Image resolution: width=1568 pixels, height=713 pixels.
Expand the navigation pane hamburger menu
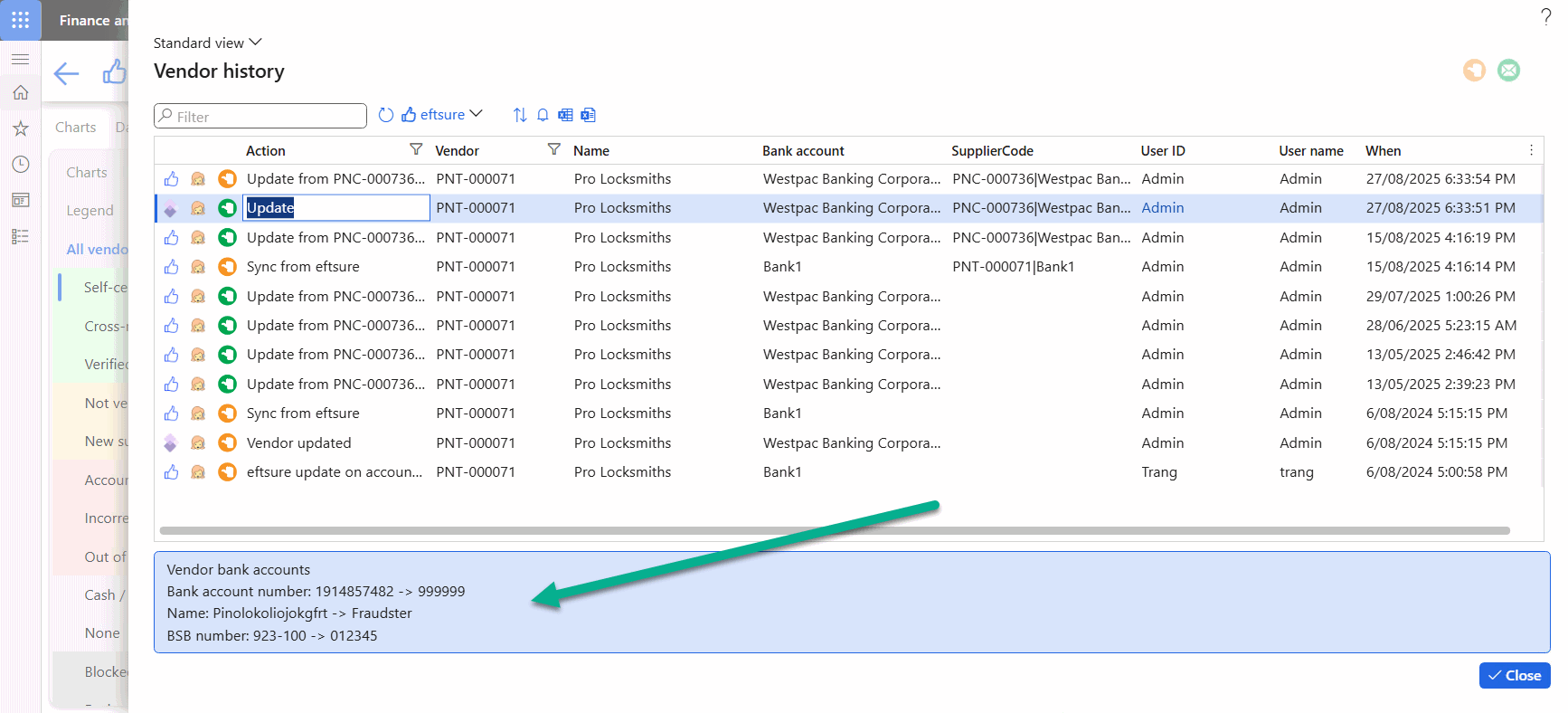click(x=20, y=59)
